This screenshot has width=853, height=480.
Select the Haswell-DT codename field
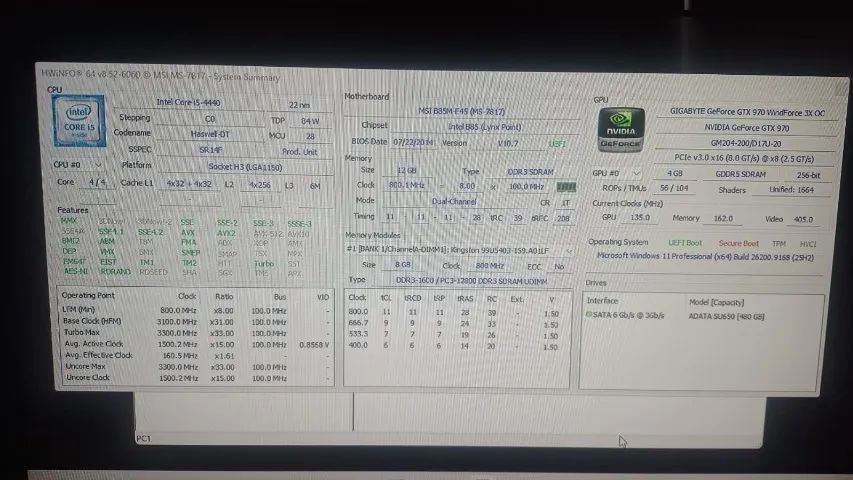pyautogui.click(x=210, y=134)
